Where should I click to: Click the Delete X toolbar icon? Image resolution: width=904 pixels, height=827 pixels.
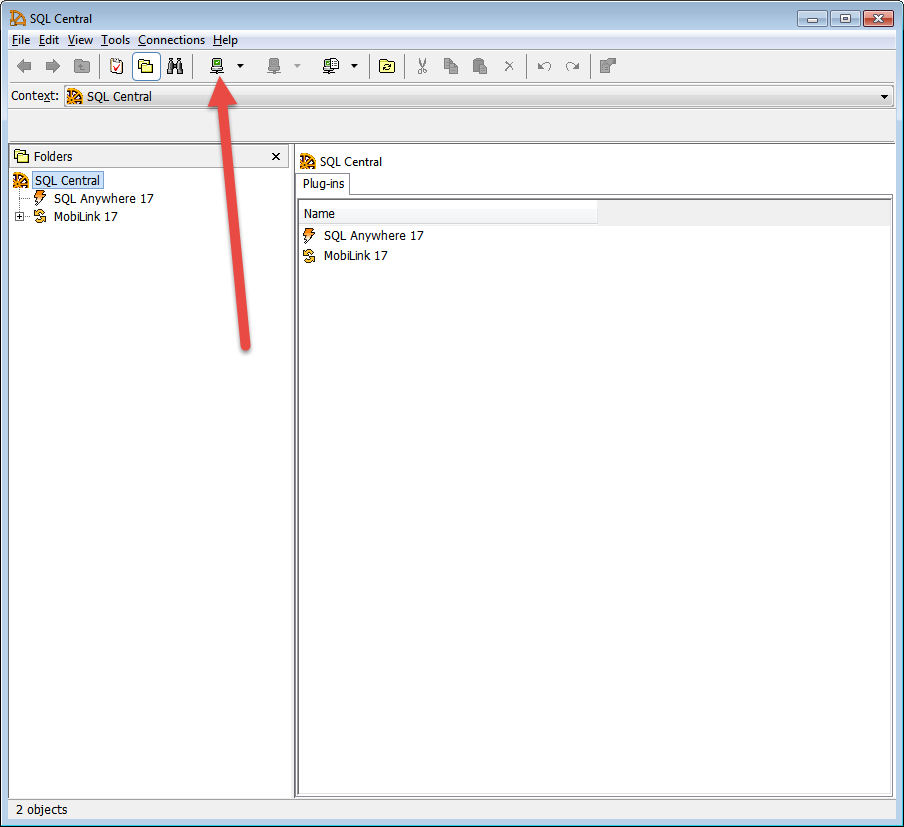[x=509, y=66]
